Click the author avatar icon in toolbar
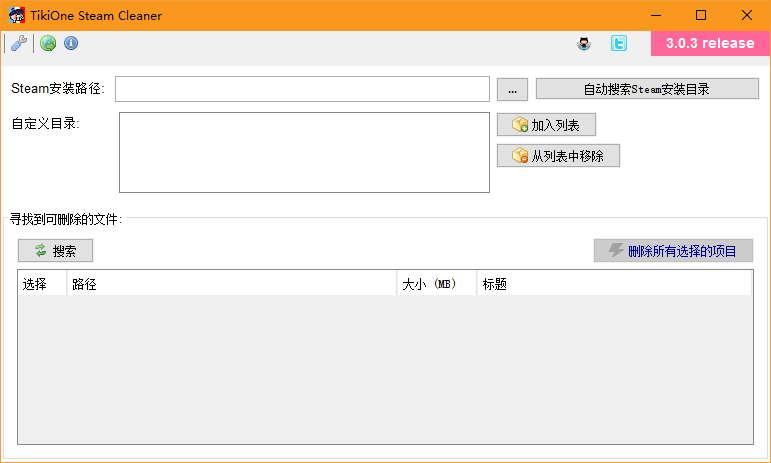The image size is (771, 463). (x=584, y=44)
